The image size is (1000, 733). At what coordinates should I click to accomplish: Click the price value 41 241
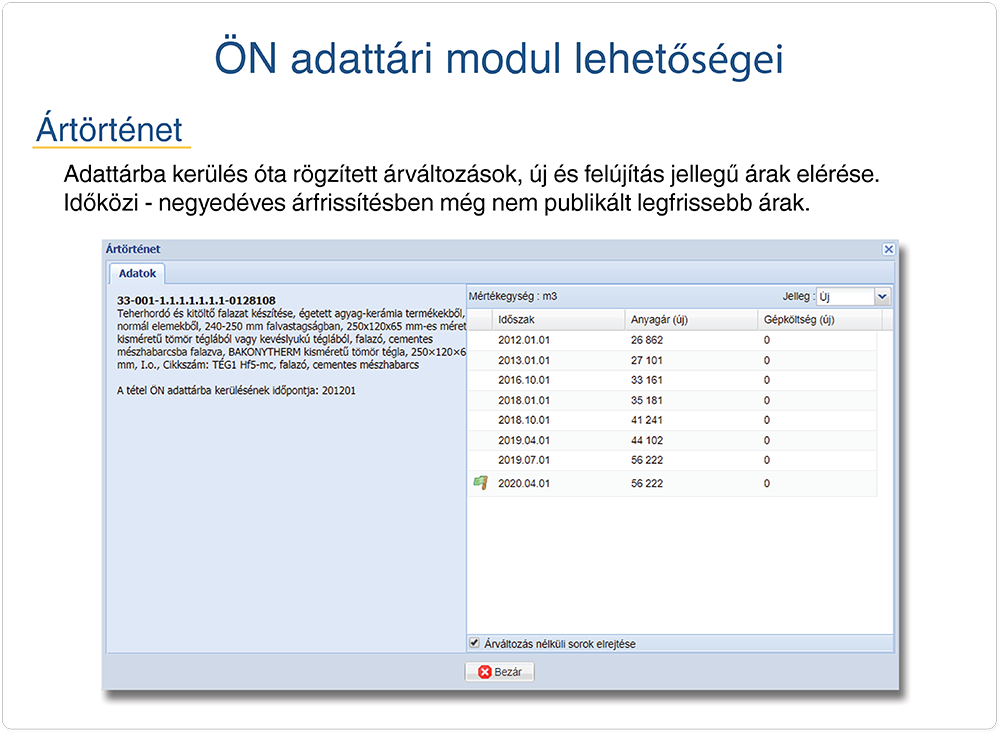(x=647, y=420)
